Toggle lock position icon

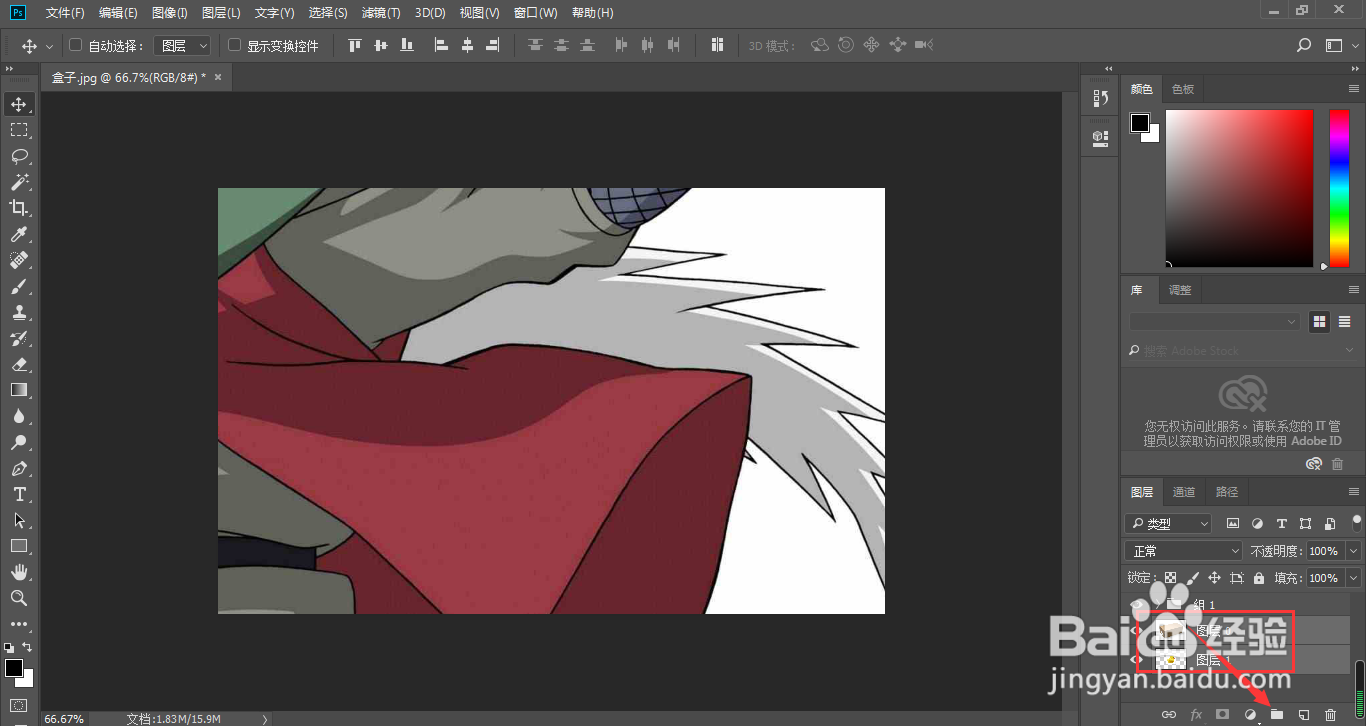pyautogui.click(x=1215, y=578)
